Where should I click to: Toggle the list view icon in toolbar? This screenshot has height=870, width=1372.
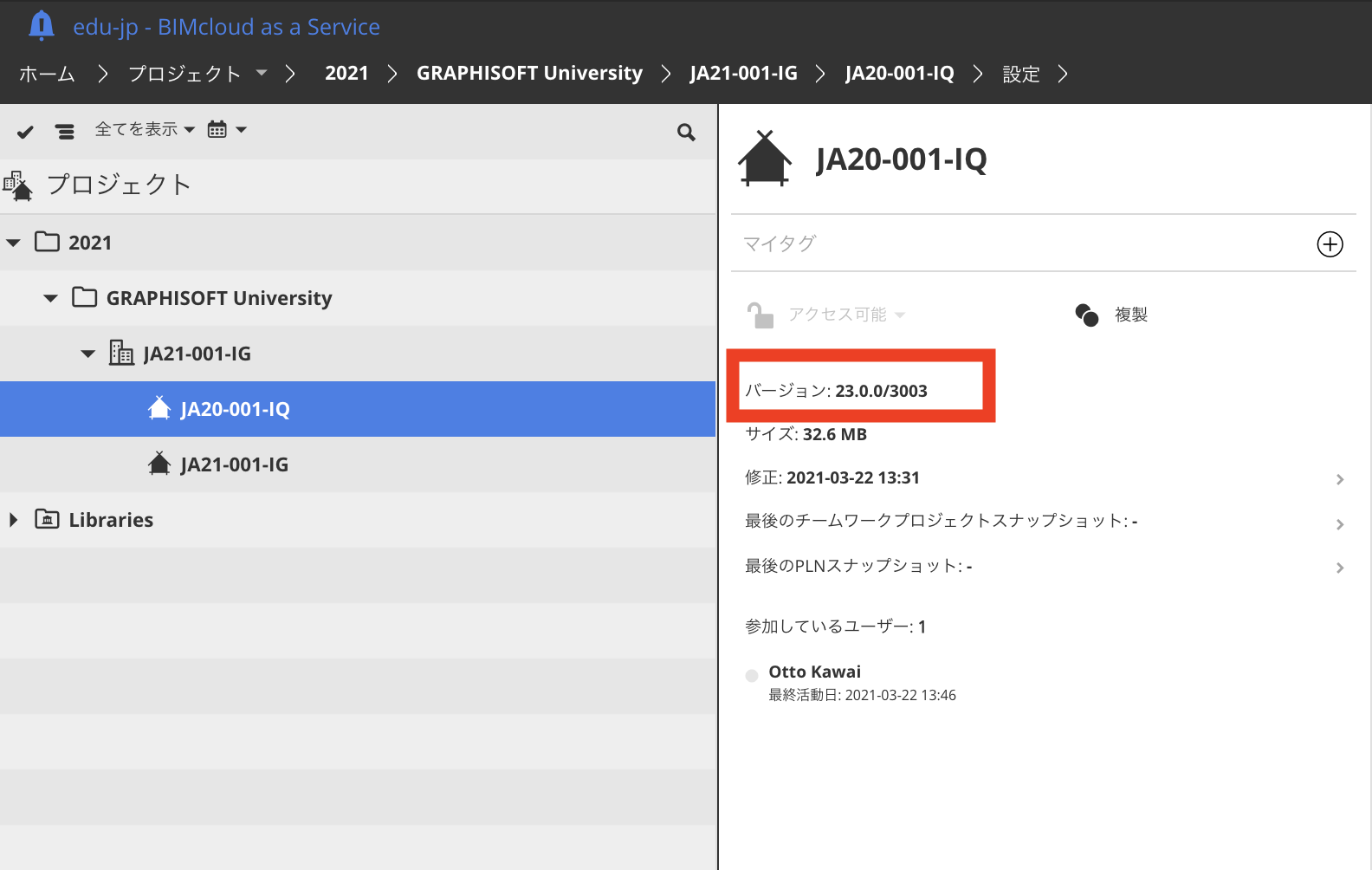click(65, 132)
